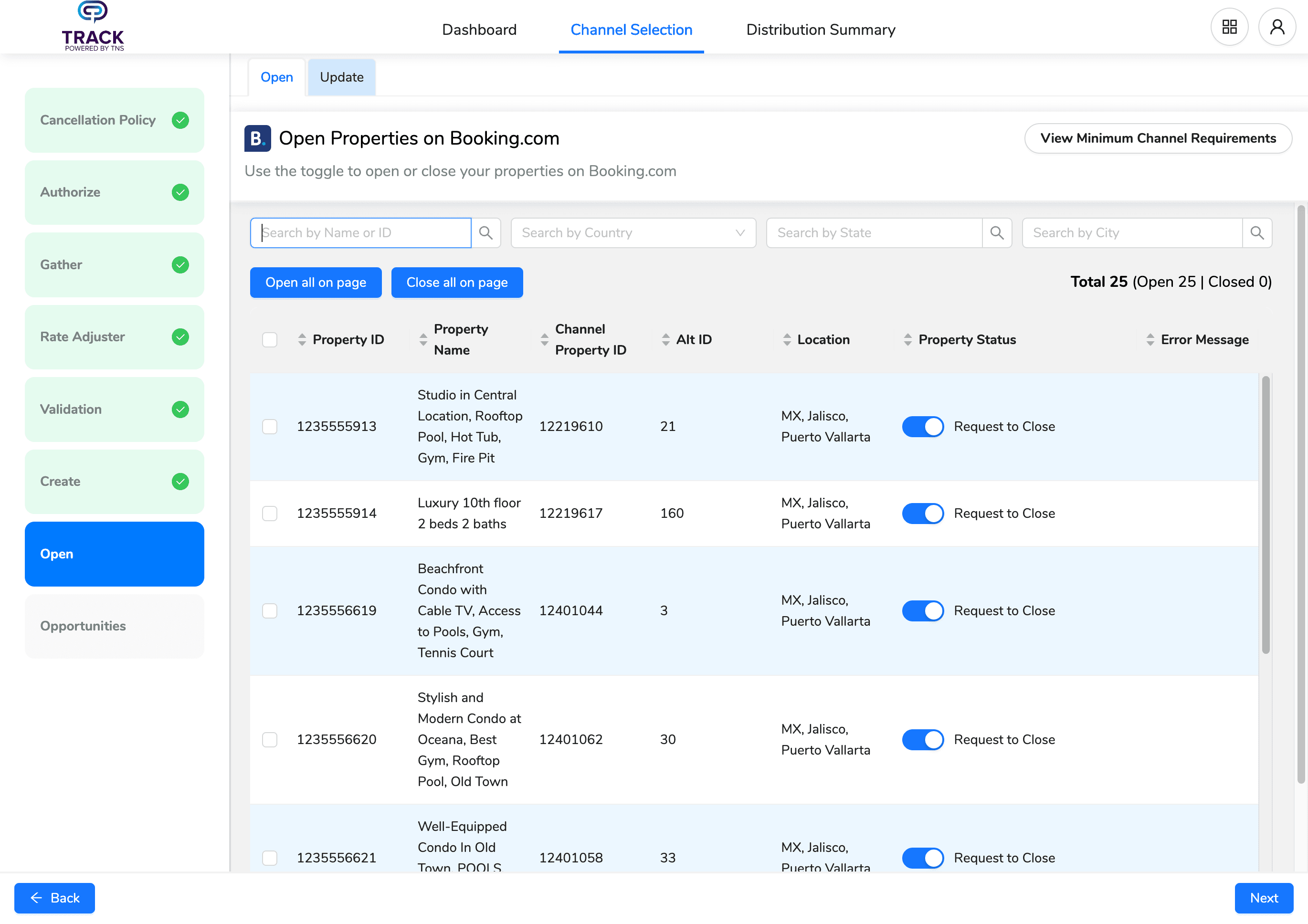Sort by Error Message column
1308x924 pixels.
tap(1151, 340)
